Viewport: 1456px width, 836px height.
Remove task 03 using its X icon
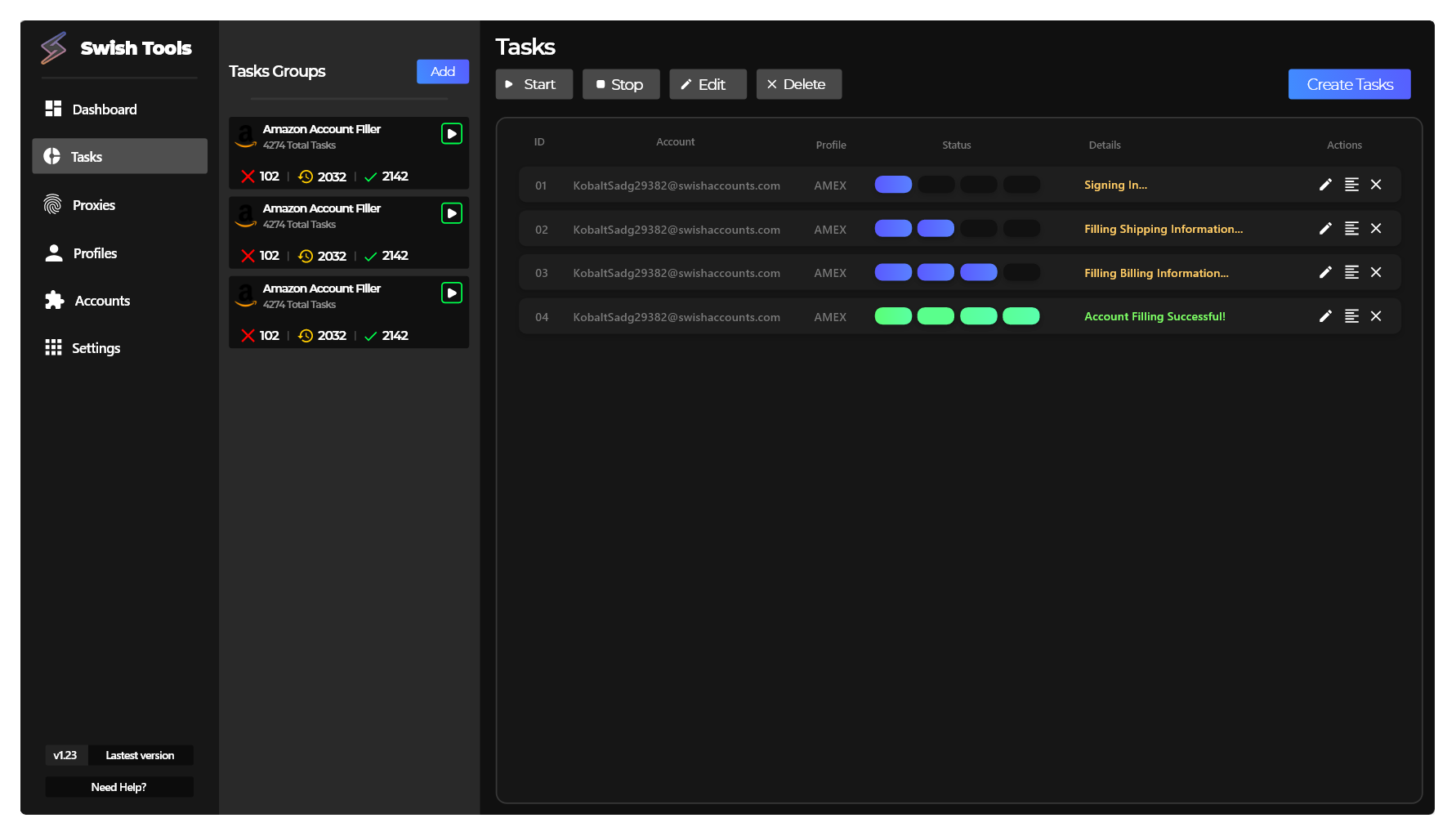pyautogui.click(x=1376, y=272)
